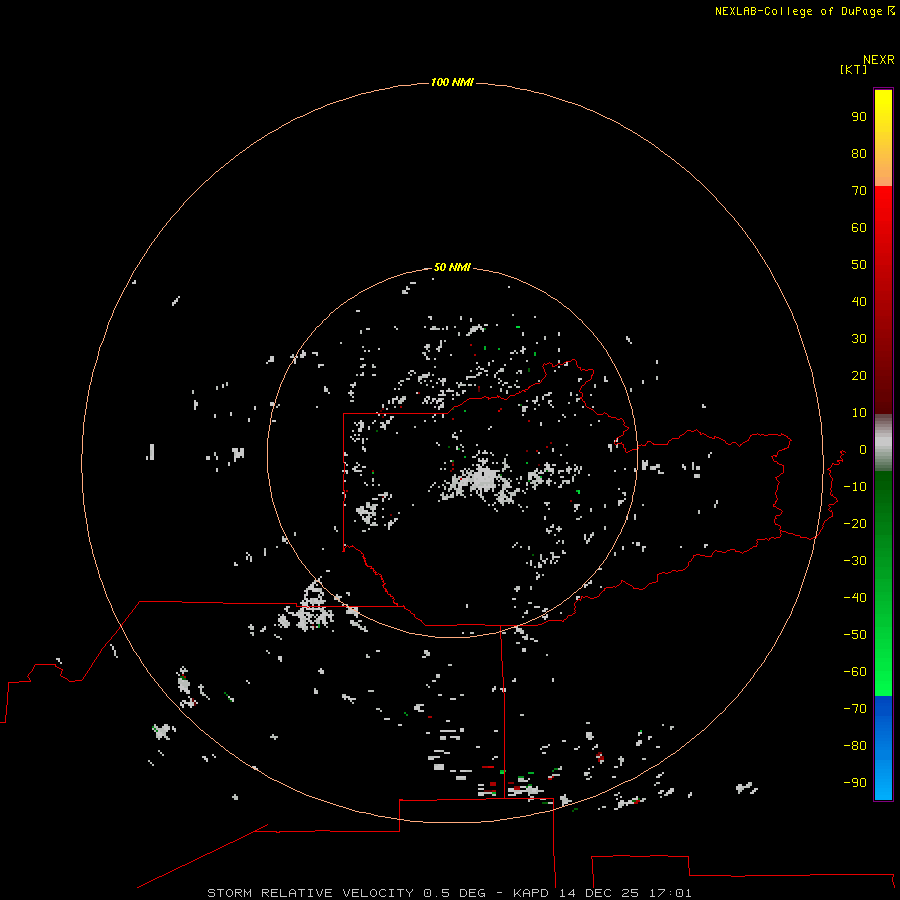Click the -50 value on velocity scale
Image resolution: width=900 pixels, height=900 pixels.
tap(855, 635)
